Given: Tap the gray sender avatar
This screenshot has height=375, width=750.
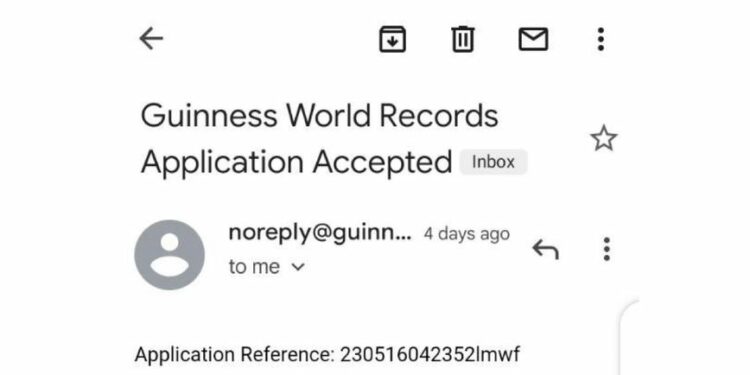Looking at the screenshot, I should click(170, 254).
